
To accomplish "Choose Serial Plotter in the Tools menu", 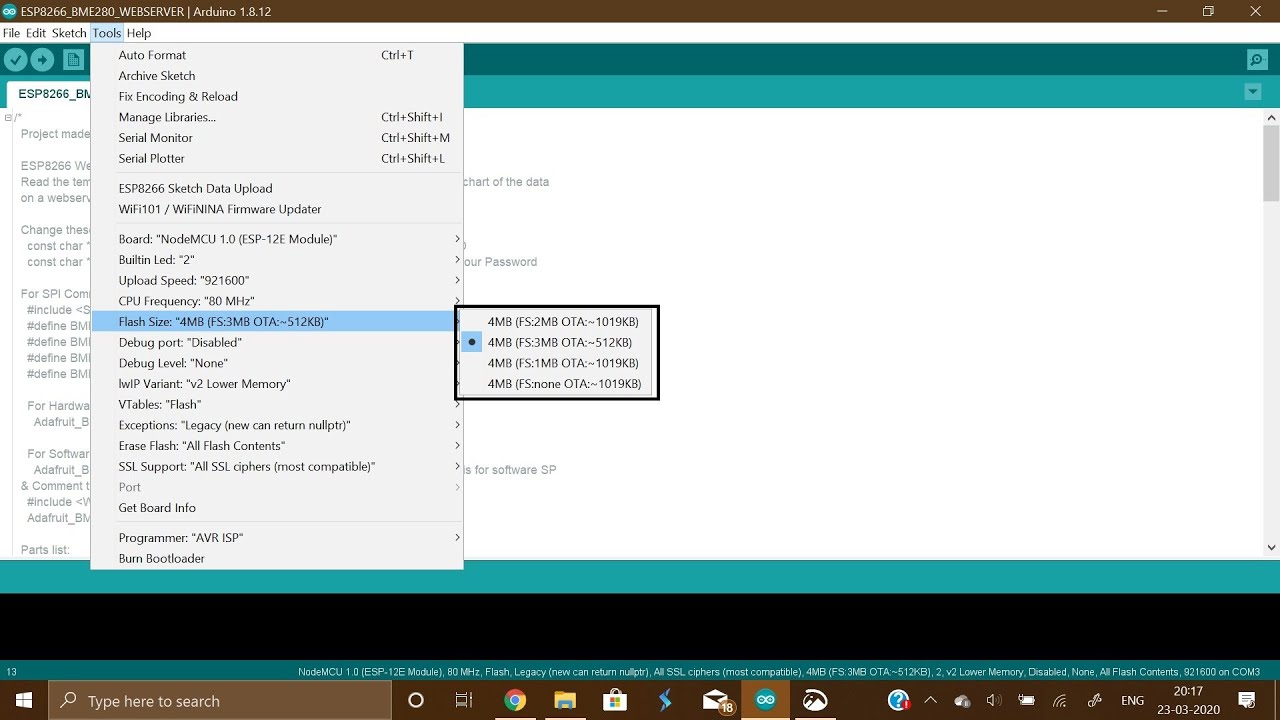I will coord(277,158).
